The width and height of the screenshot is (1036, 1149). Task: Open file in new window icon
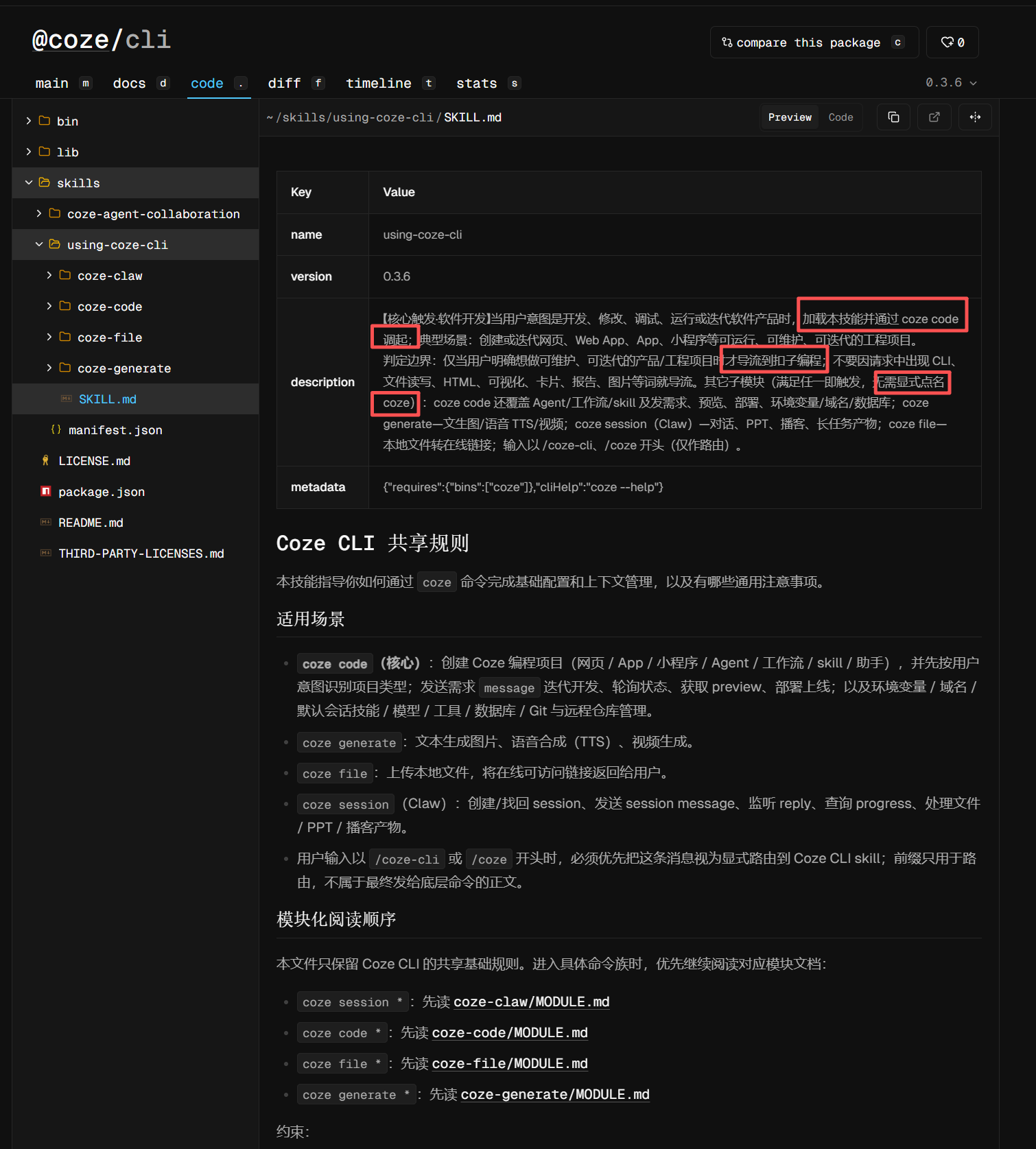pos(934,117)
